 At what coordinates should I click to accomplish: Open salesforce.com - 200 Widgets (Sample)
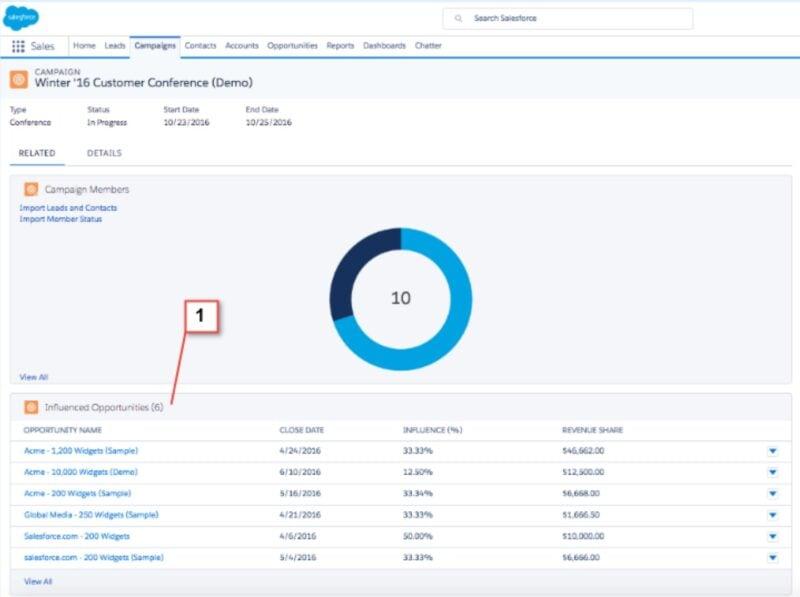coord(94,557)
